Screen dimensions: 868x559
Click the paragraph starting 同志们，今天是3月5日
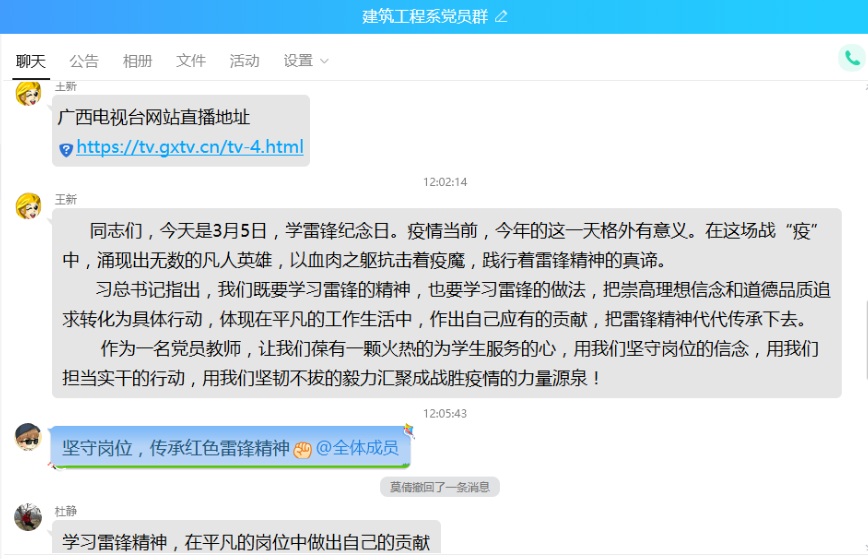pos(441,245)
